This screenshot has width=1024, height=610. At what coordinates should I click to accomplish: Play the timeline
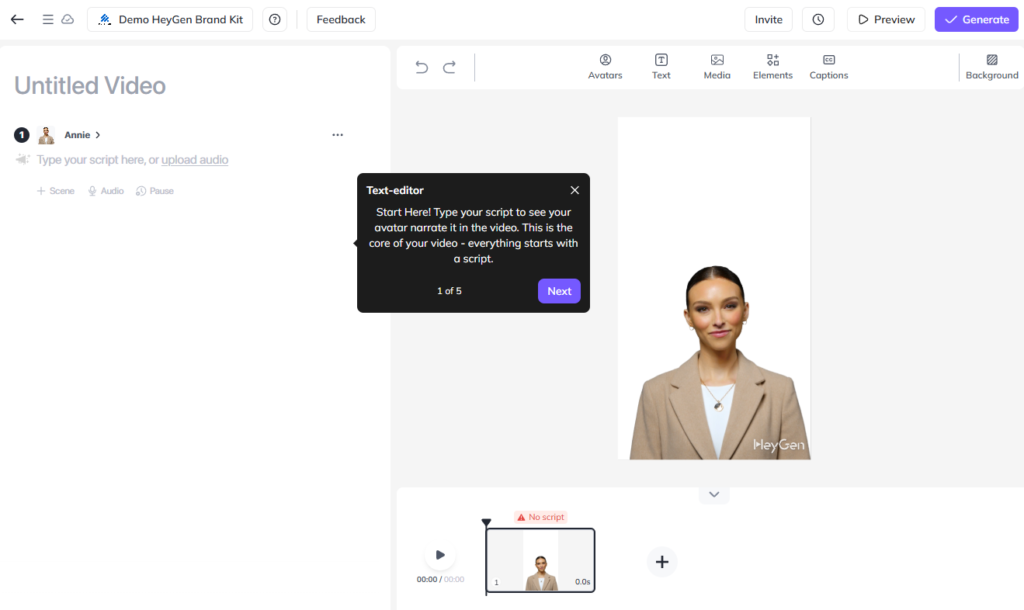click(440, 555)
